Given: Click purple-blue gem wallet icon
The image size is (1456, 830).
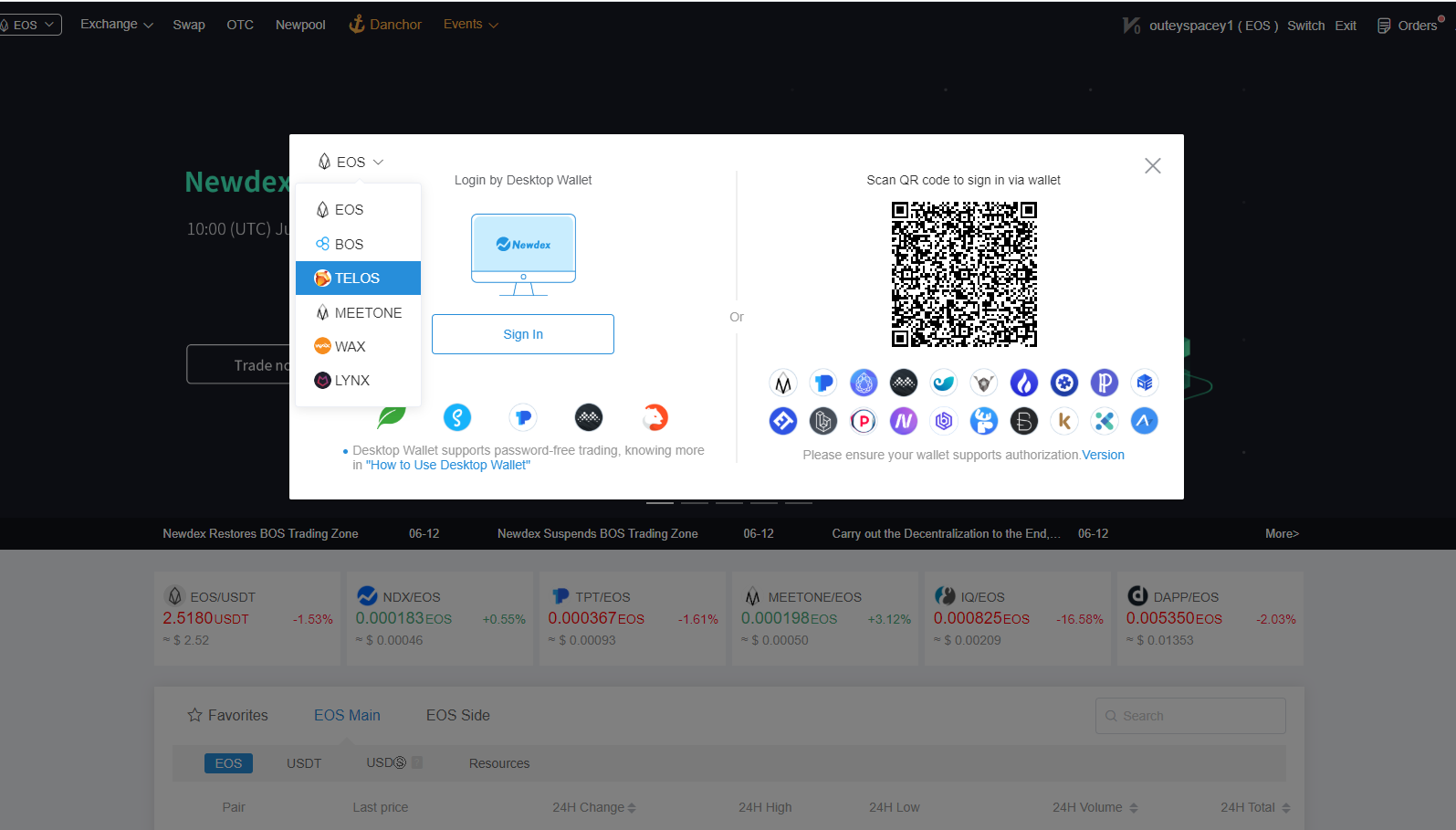Looking at the screenshot, I should click(864, 383).
